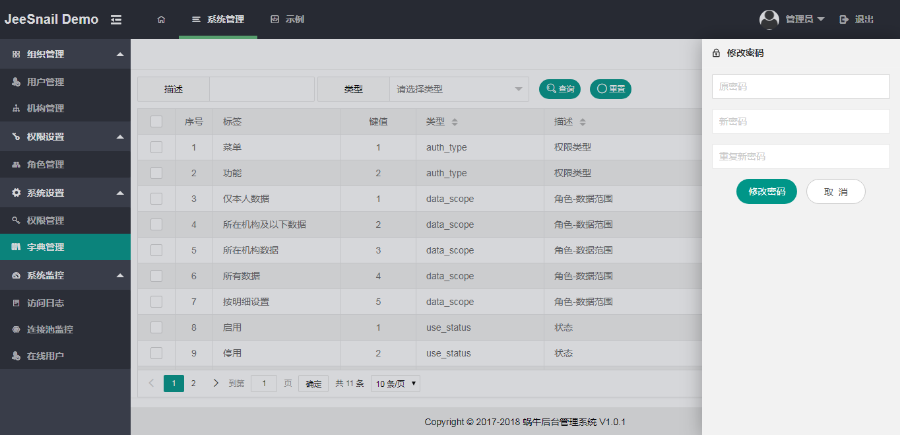Image resolution: width=900 pixels, height=435 pixels.
Task: Click the 权限管理 key icon
Action: coord(16,220)
